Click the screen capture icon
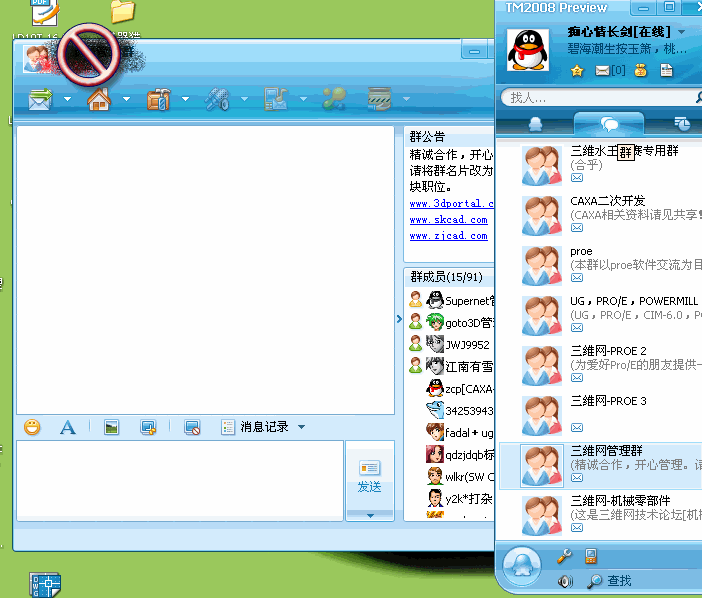This screenshot has height=598, width=702. 148,427
